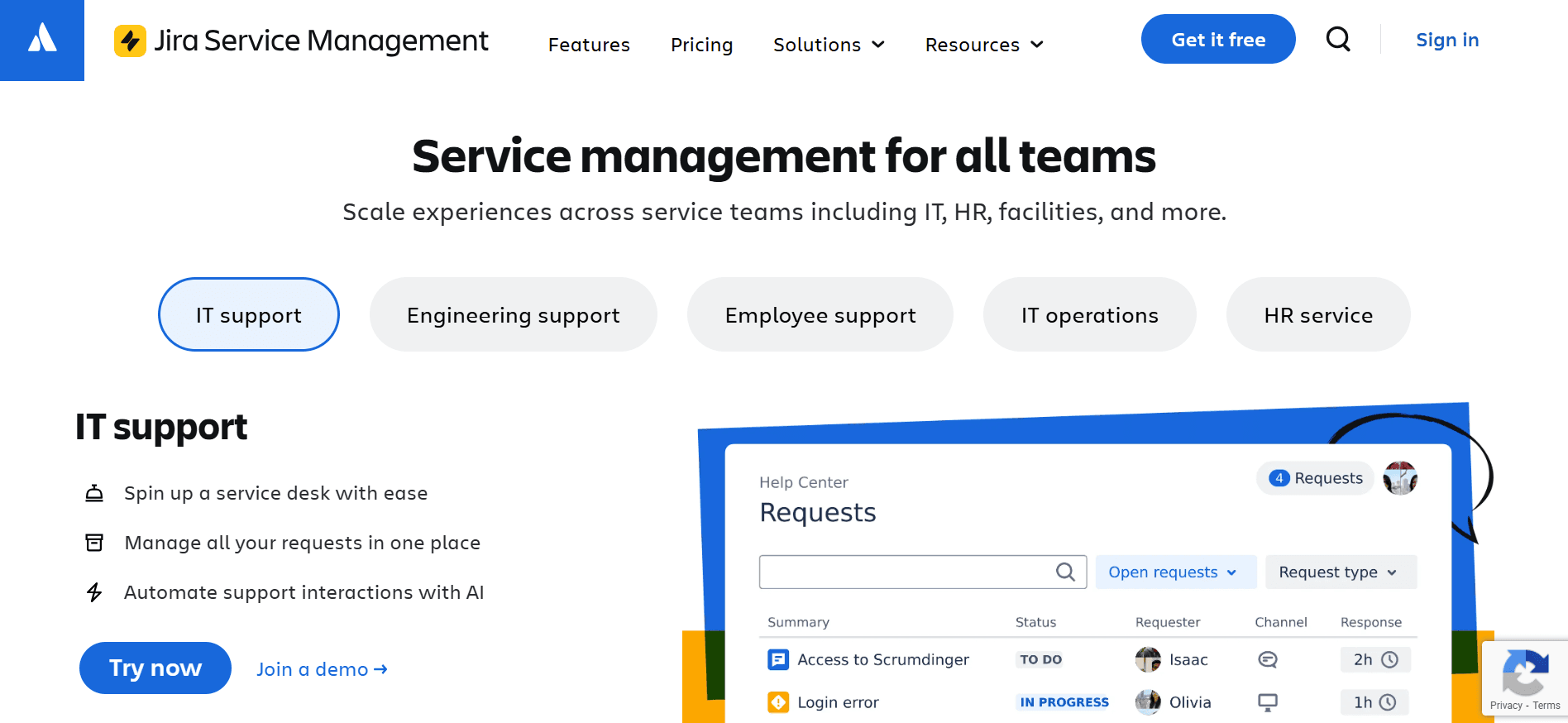This screenshot has width=1568, height=723.
Task: Switch to Employee support tab
Action: 820,314
